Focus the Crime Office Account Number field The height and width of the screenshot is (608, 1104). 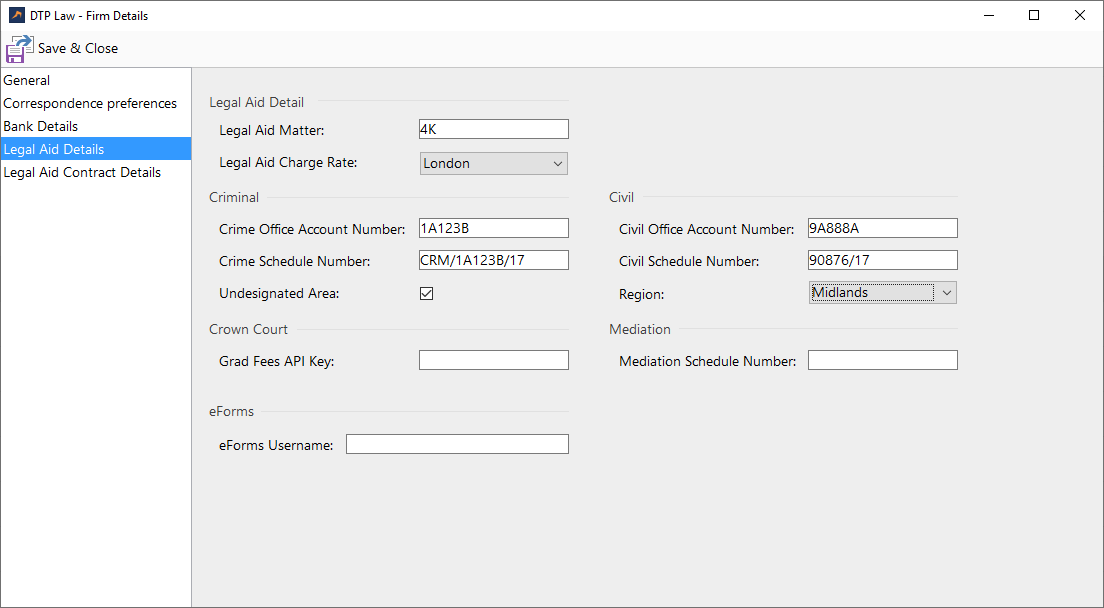pyautogui.click(x=494, y=228)
